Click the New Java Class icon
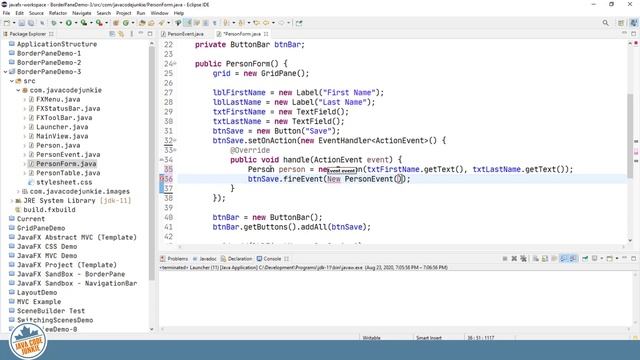The width and height of the screenshot is (640, 360). [126, 23]
